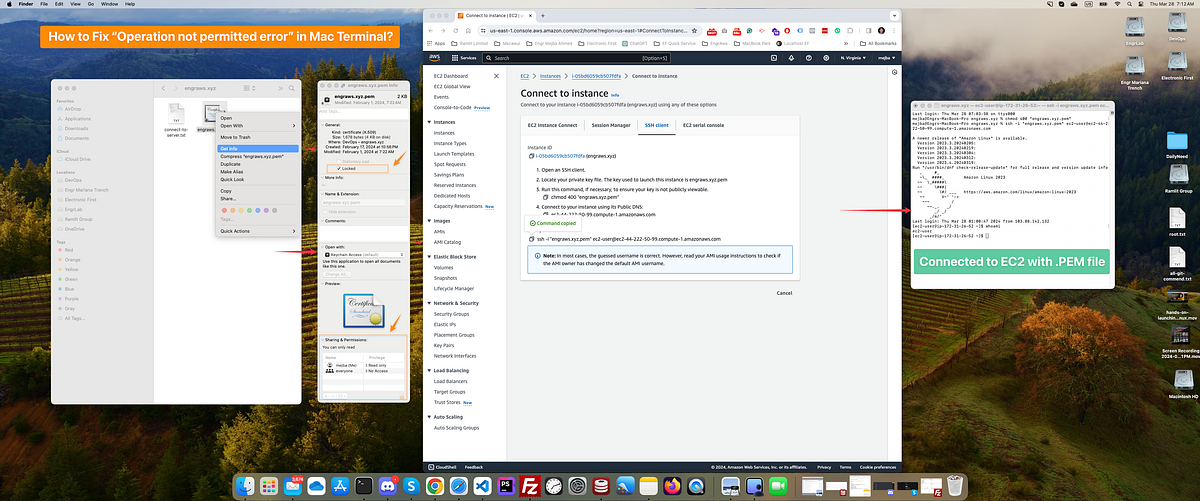Open Key Pairs in EC2 sidebar
The height and width of the screenshot is (501, 1200).
tap(445, 345)
